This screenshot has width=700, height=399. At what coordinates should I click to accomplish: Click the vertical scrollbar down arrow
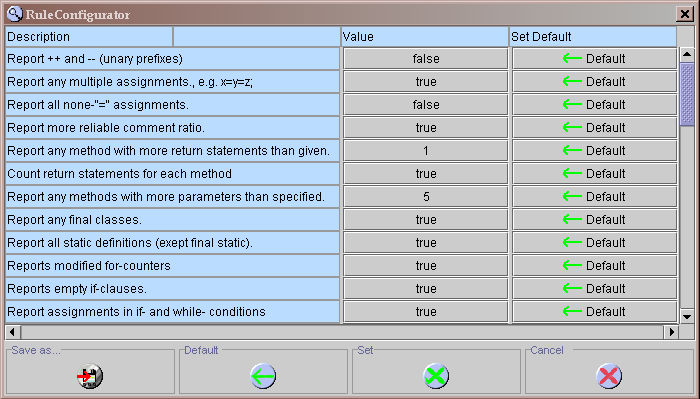(687, 316)
